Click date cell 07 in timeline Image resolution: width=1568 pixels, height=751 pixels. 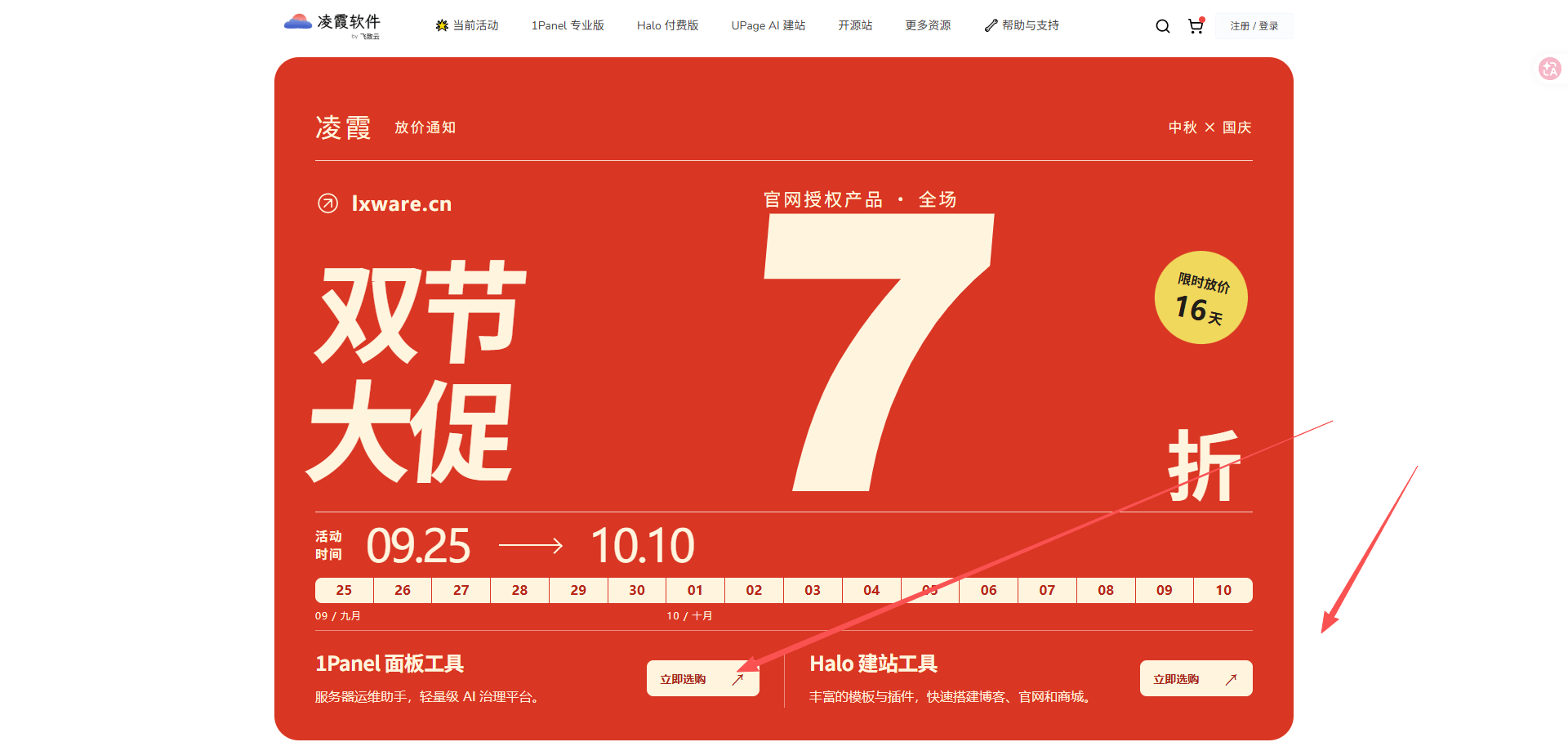click(x=1047, y=590)
